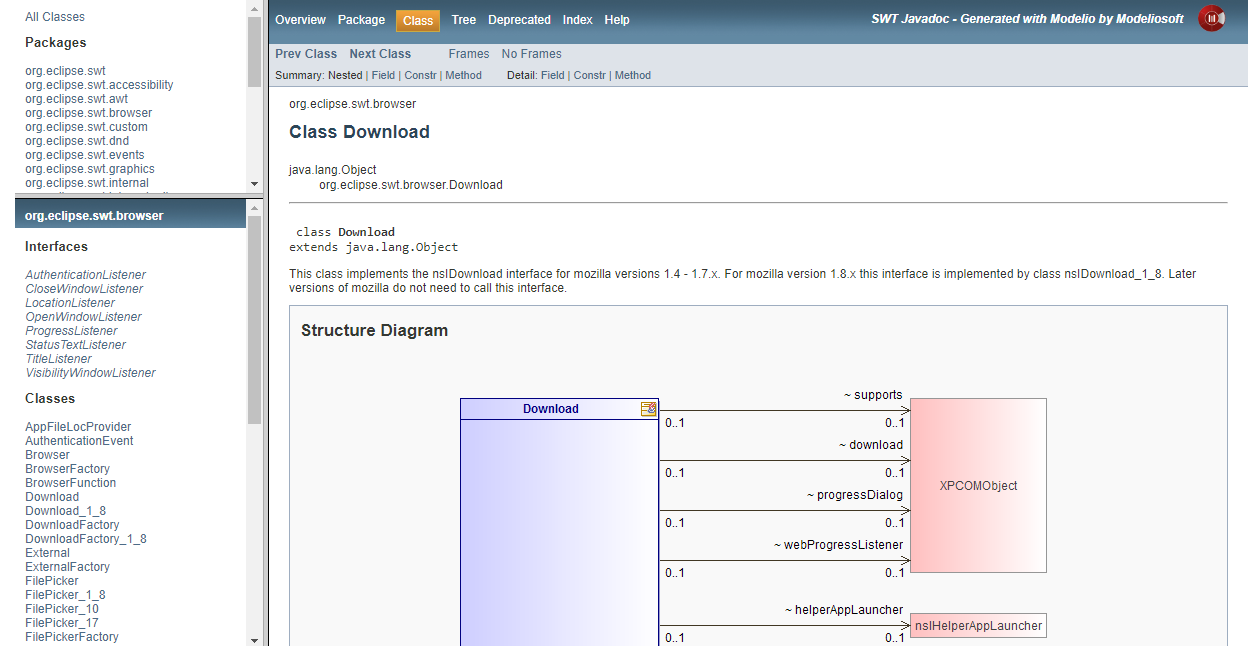The image size is (1248, 646).
Task: Open package org.eclipse.swt
Action: [65, 71]
